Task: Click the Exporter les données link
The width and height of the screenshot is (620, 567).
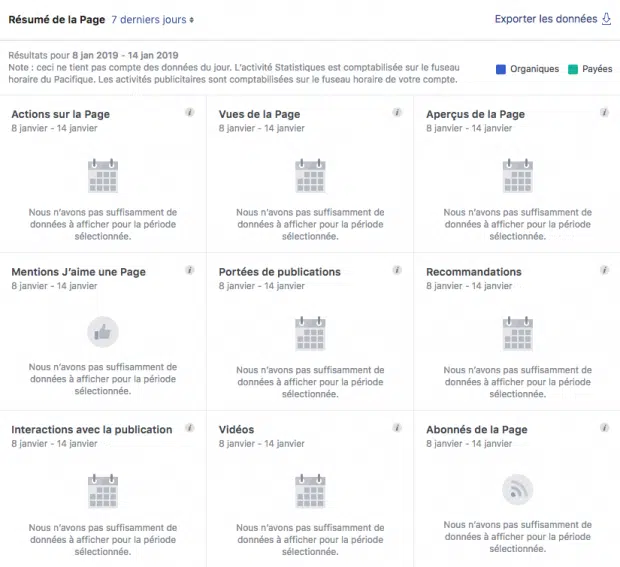Action: click(546, 19)
